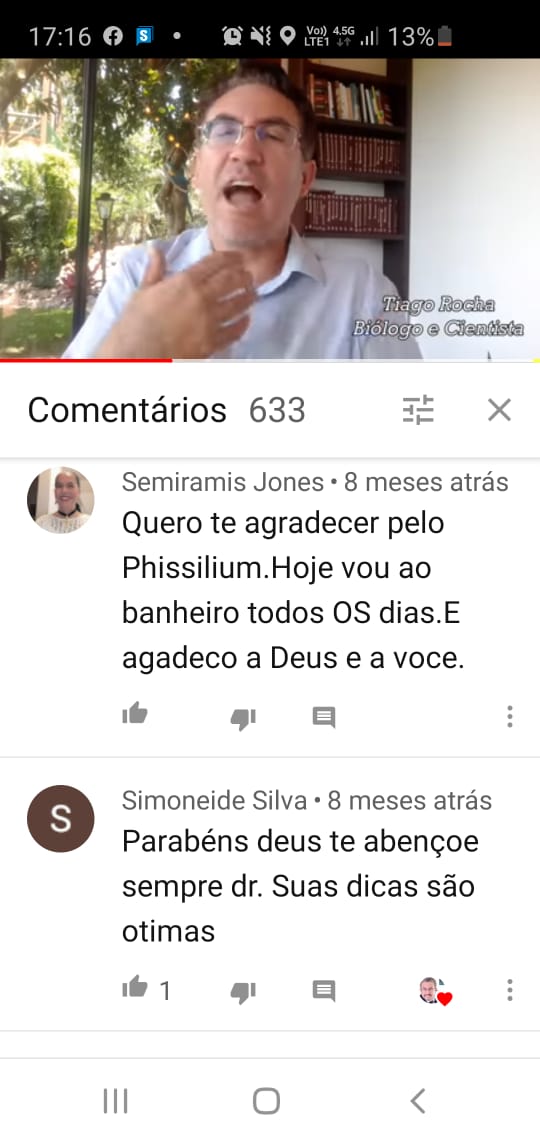Viewport: 540px width, 1140px height.
Task: Reply to Semiramis Jones' comment
Action: (323, 718)
